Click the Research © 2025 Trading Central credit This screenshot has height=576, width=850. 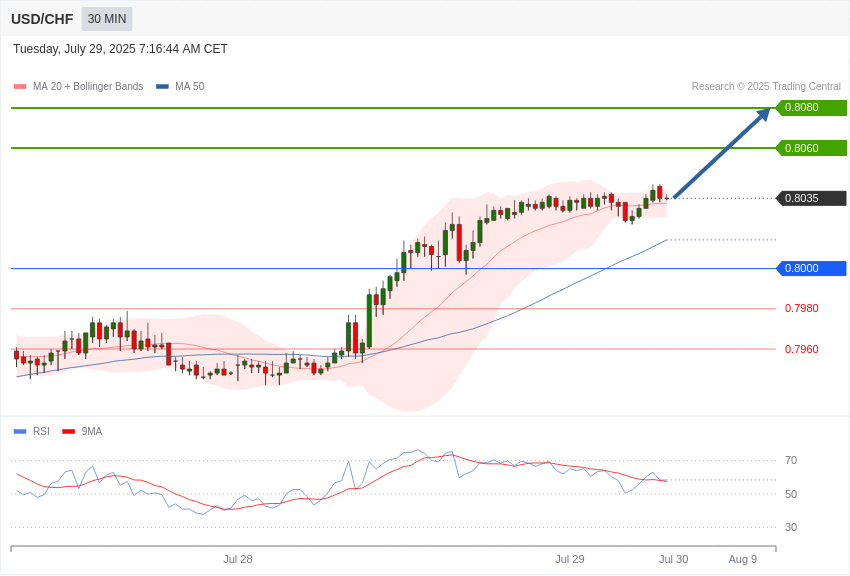pos(766,86)
